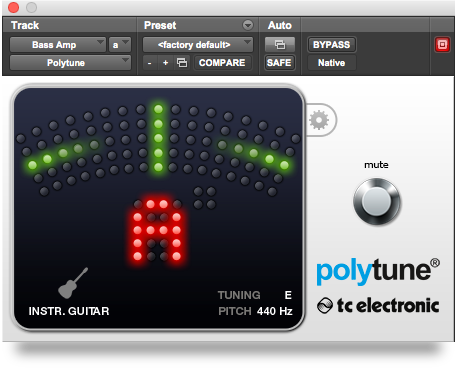Viewport: 458px width, 371px height.
Task: Click the PITCH value 440 Hz
Action: coord(274,311)
